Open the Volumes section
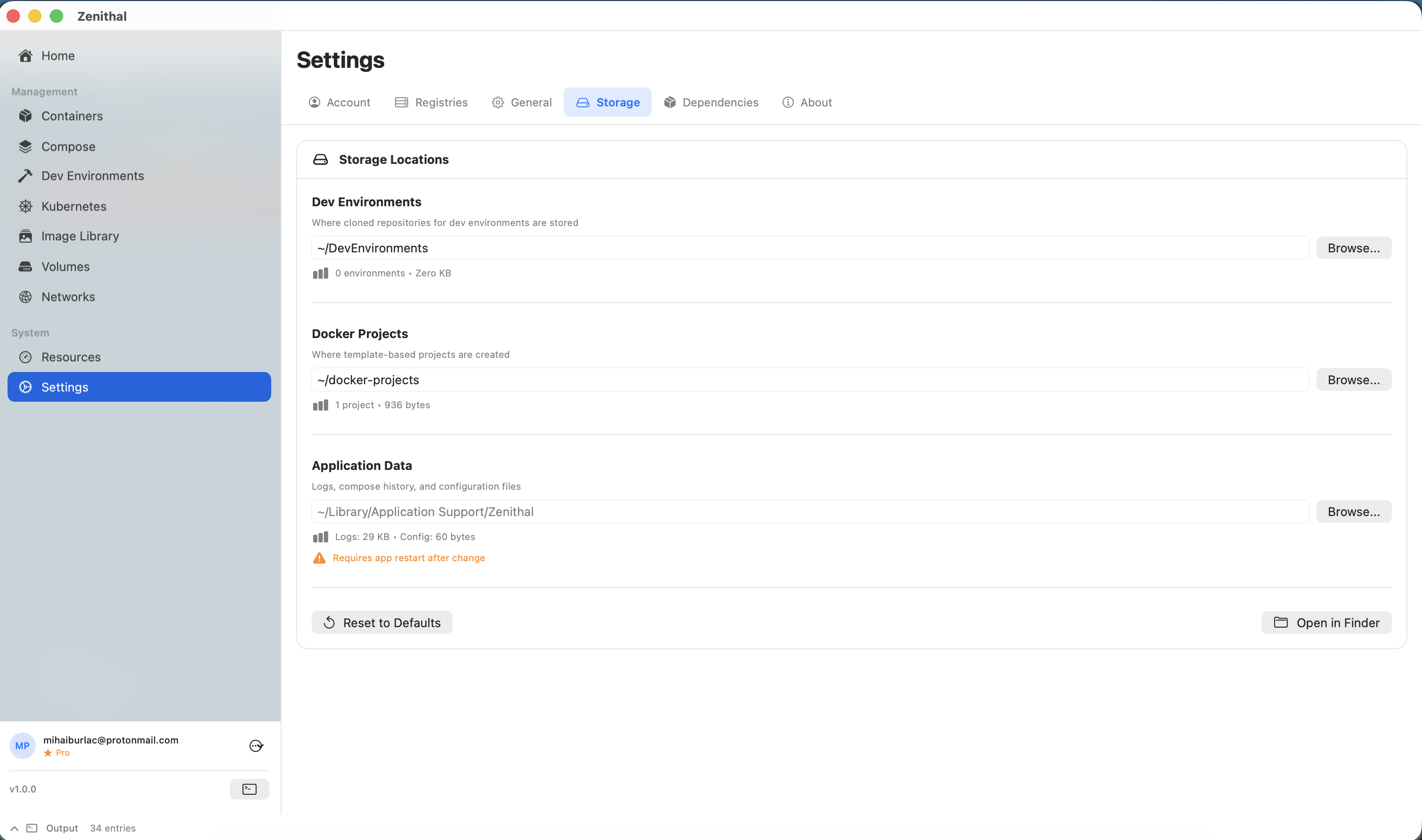This screenshot has width=1422, height=840. (65, 266)
